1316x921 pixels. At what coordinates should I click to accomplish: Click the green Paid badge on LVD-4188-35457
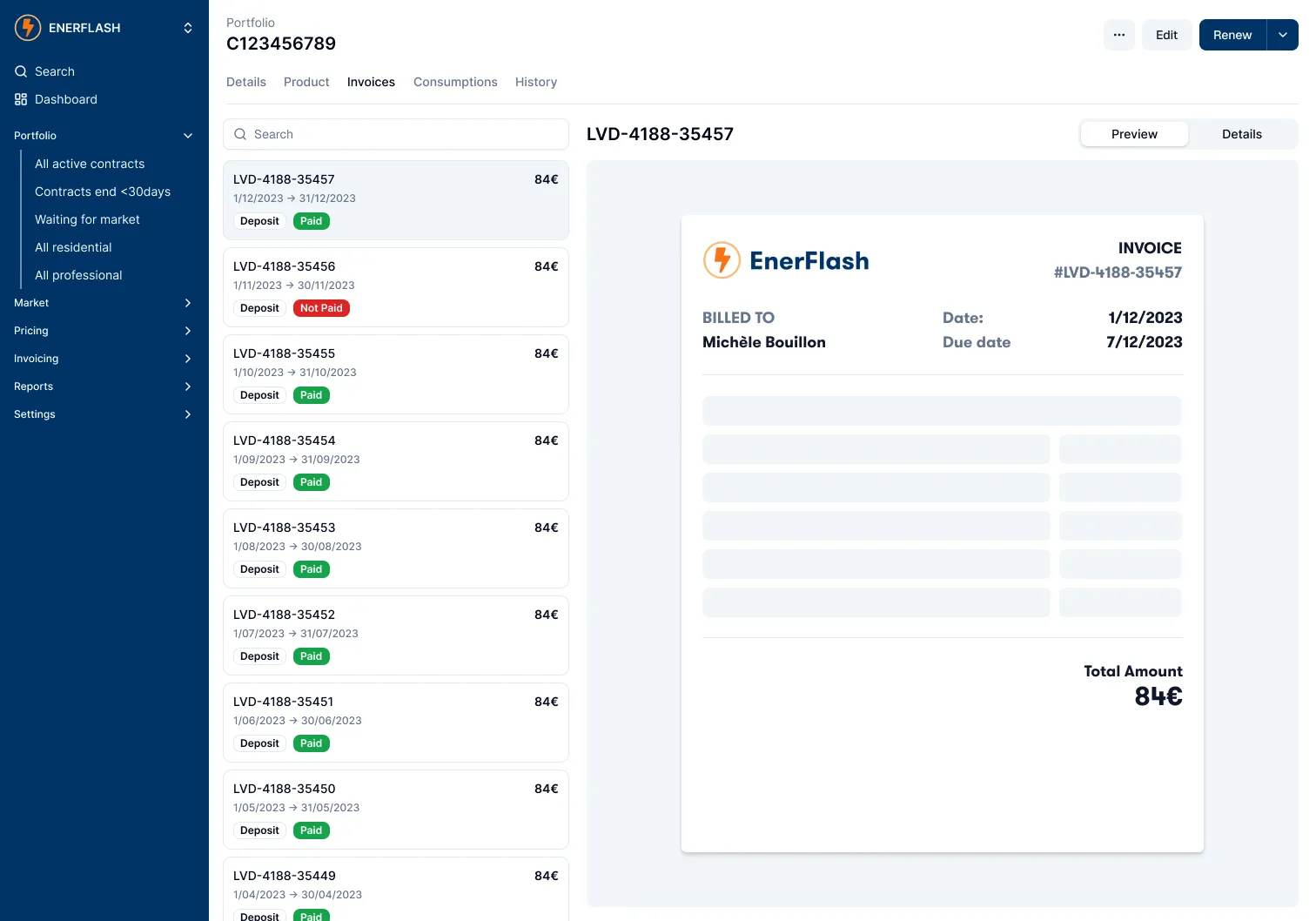(311, 220)
